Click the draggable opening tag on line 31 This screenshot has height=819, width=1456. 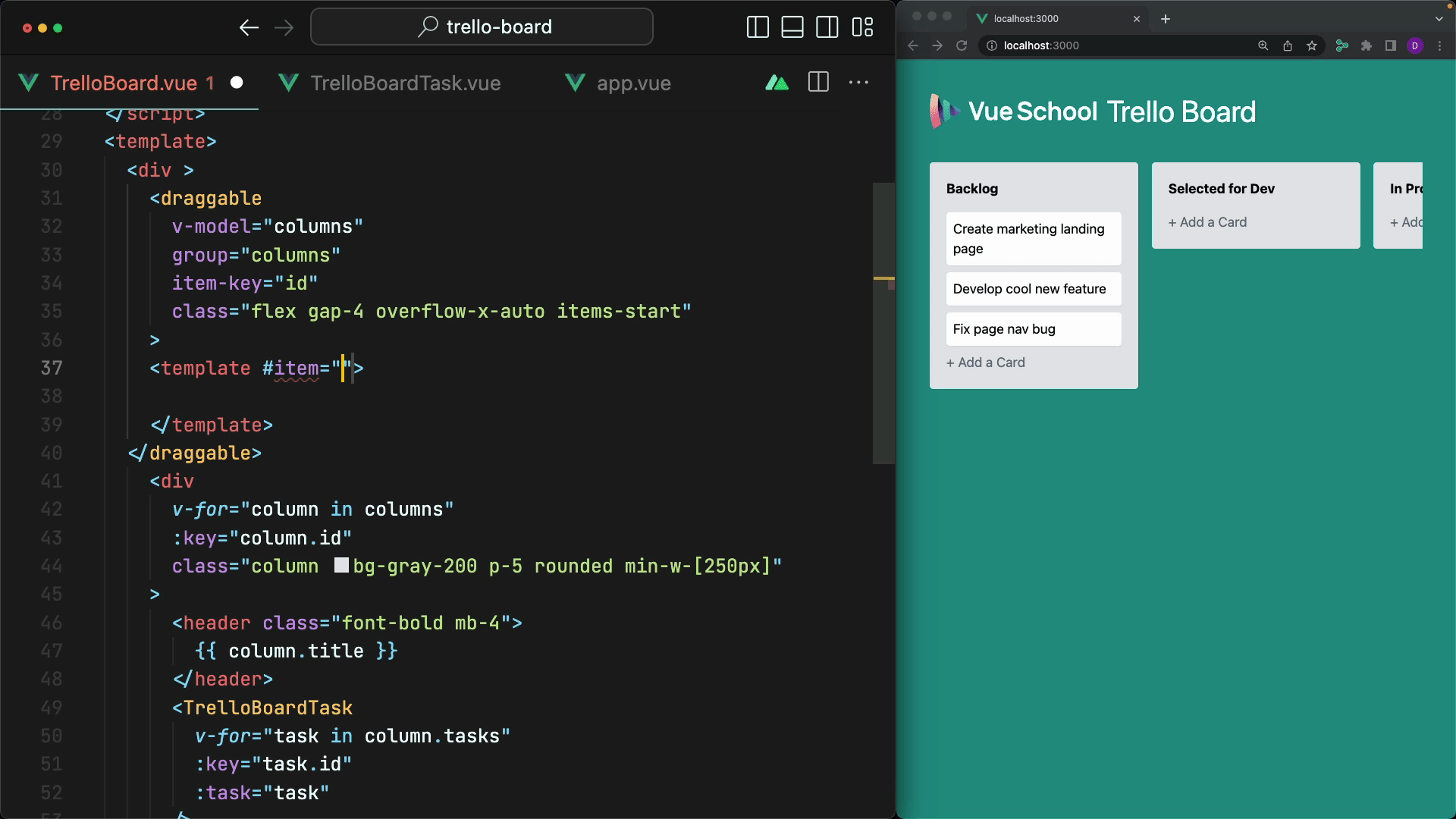[206, 199]
